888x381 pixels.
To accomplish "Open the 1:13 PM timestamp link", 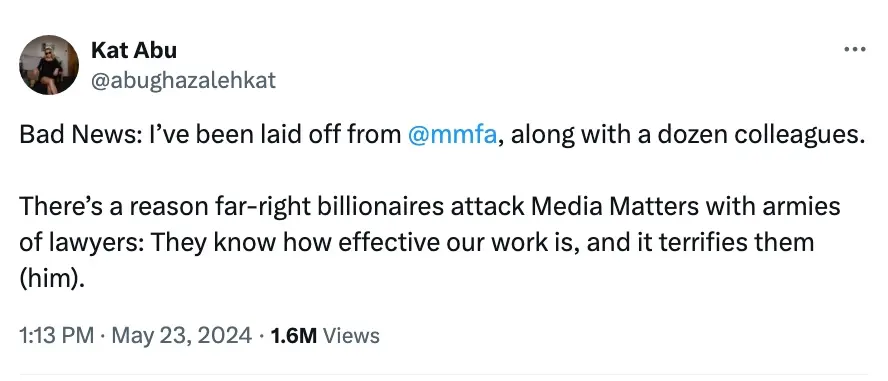I will 56,336.
